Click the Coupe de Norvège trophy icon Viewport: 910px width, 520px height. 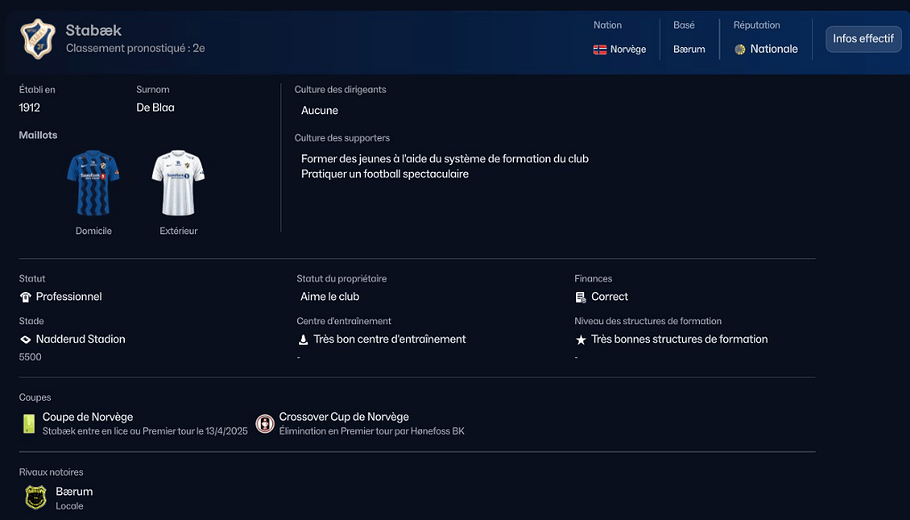pos(29,424)
